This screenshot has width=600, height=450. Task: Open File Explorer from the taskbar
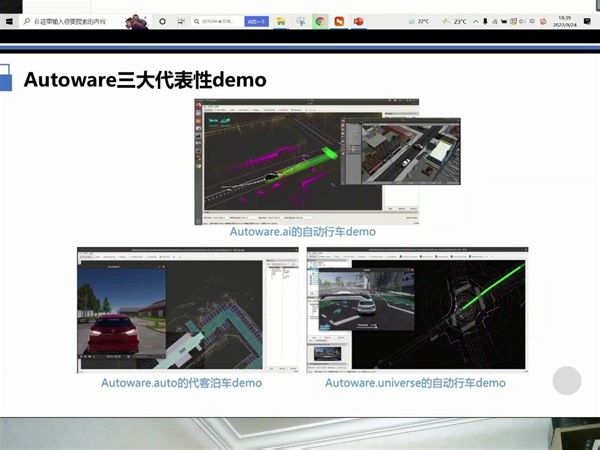281,21
